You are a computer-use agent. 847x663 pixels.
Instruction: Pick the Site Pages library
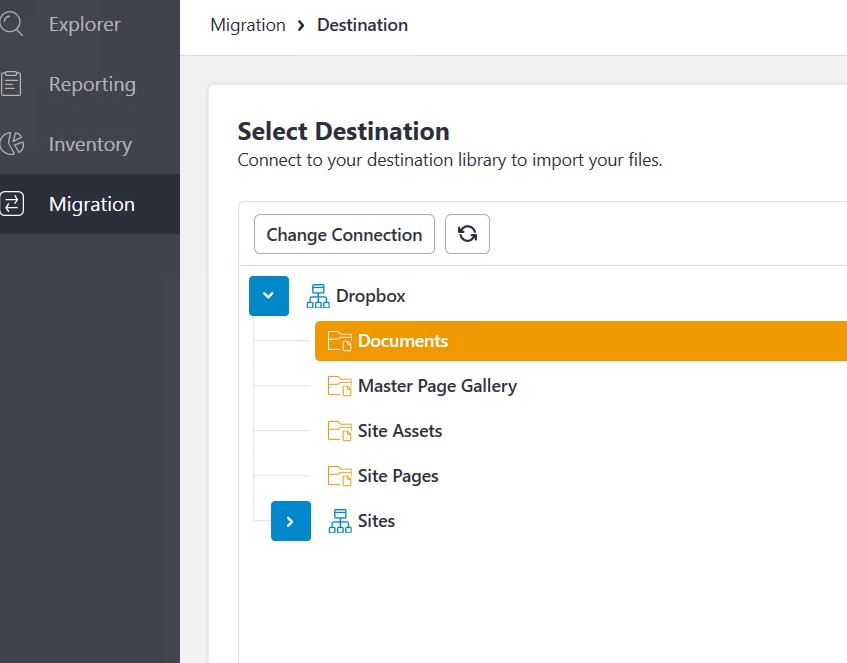click(398, 476)
